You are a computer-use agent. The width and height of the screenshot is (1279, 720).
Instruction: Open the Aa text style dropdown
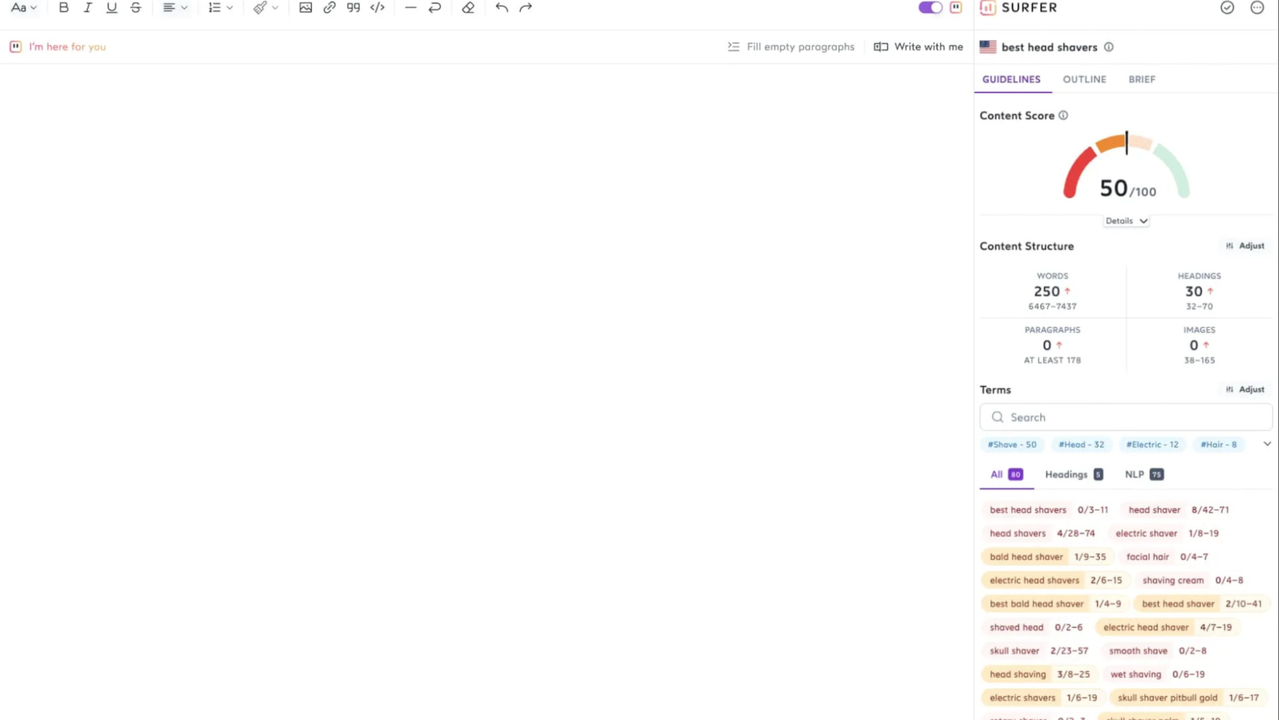(23, 8)
